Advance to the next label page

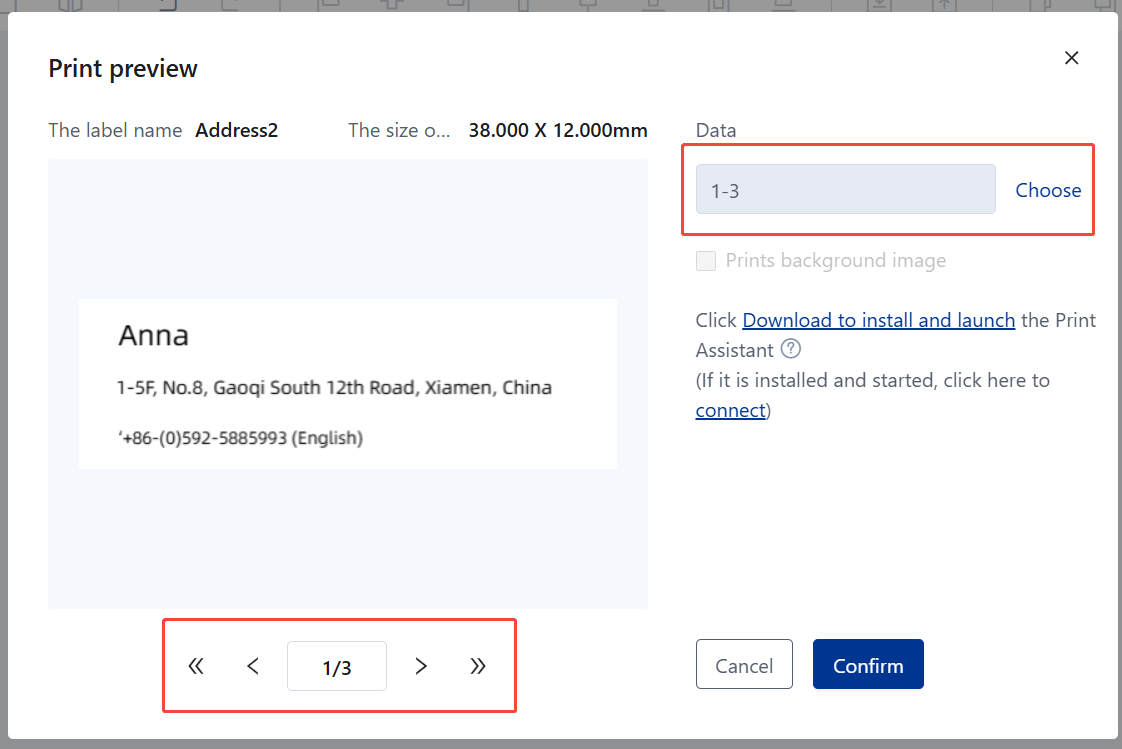click(421, 666)
